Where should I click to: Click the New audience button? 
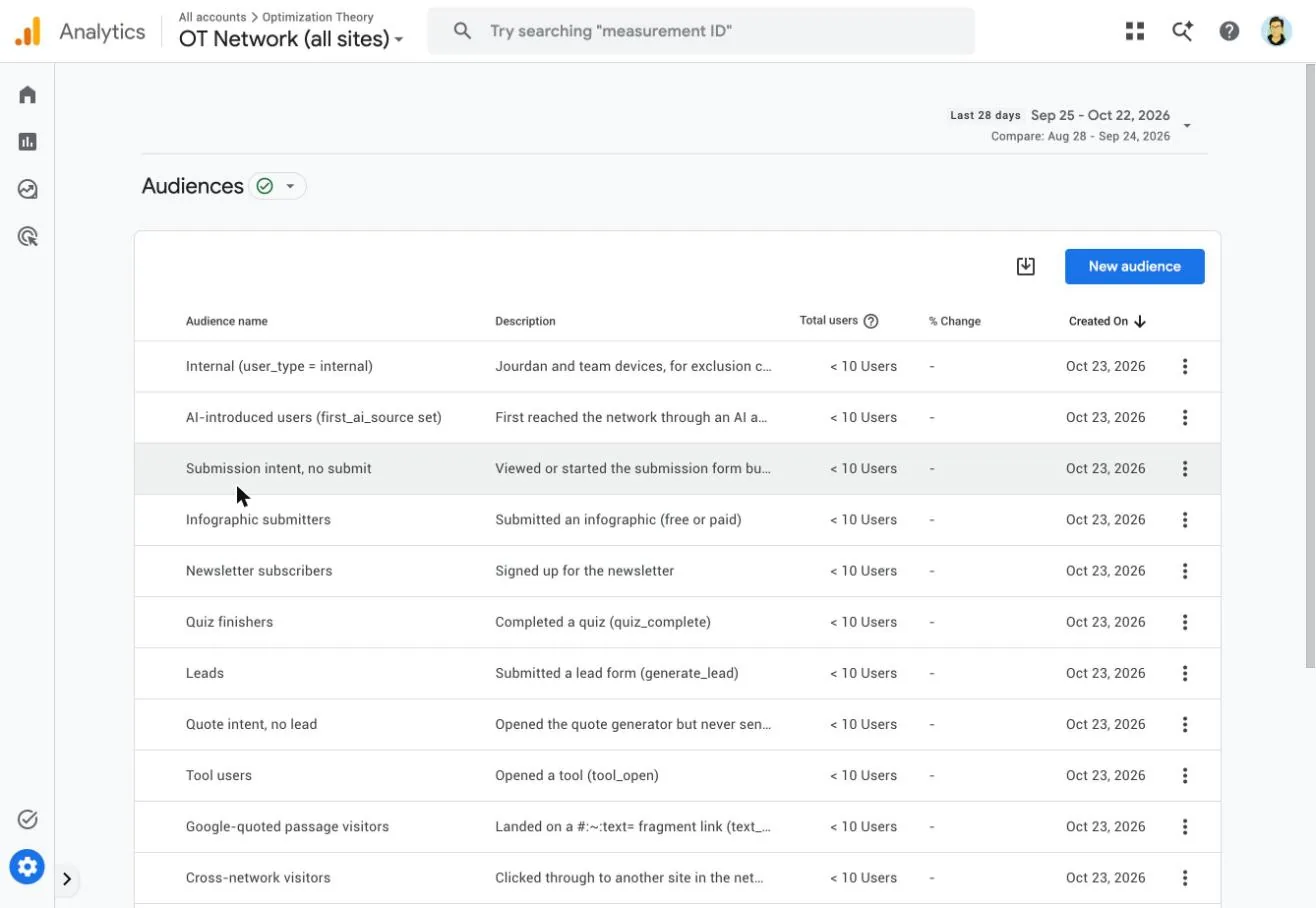(x=1134, y=267)
